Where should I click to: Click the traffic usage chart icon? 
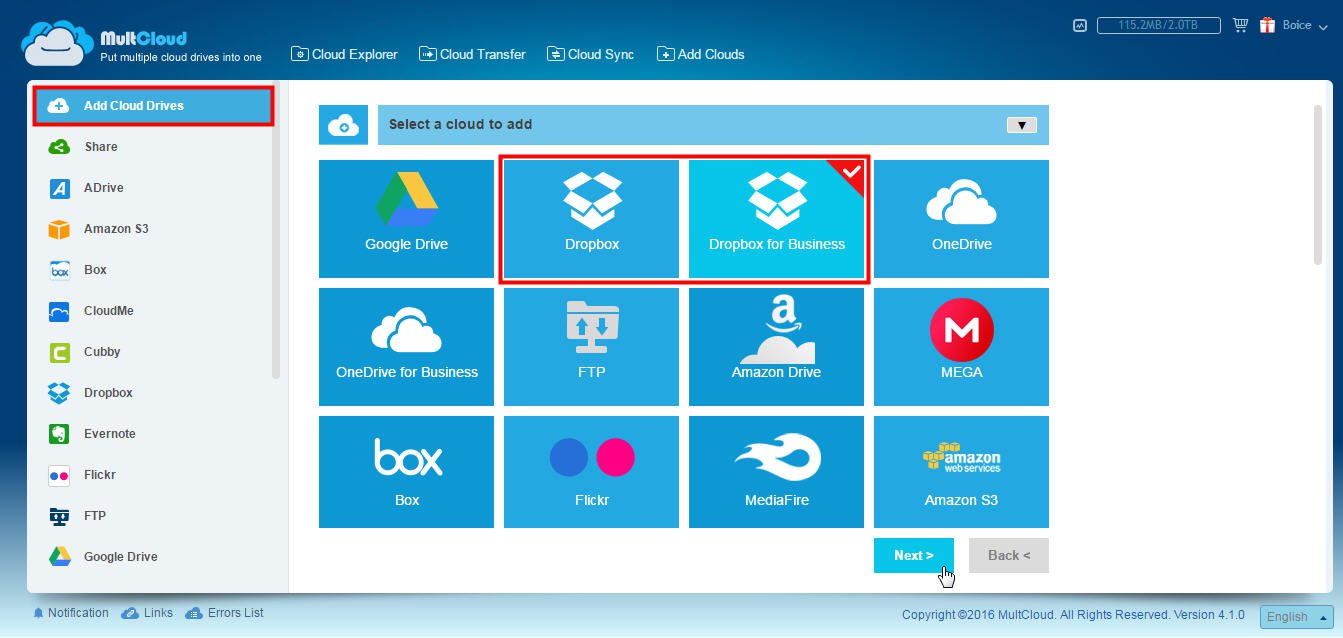pos(1080,26)
